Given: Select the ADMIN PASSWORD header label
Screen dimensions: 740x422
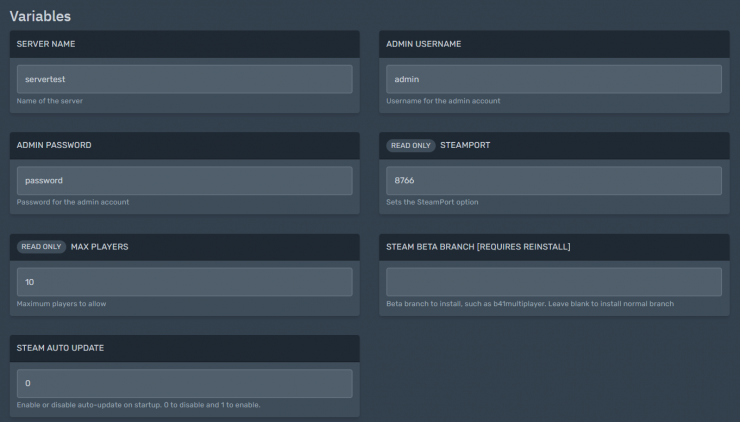Looking at the screenshot, I should pos(54,145).
